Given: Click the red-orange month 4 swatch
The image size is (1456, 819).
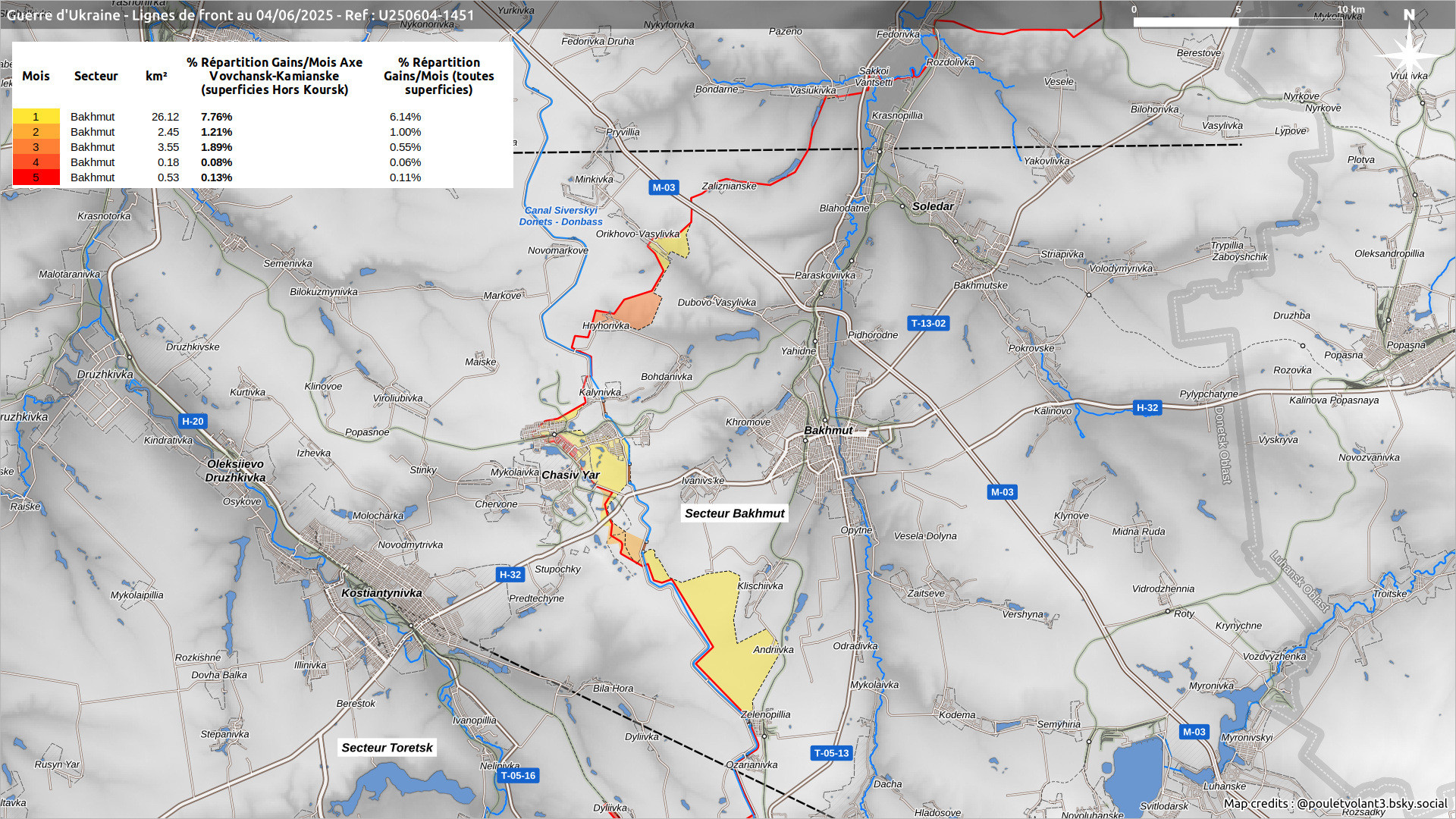Looking at the screenshot, I should tap(36, 162).
